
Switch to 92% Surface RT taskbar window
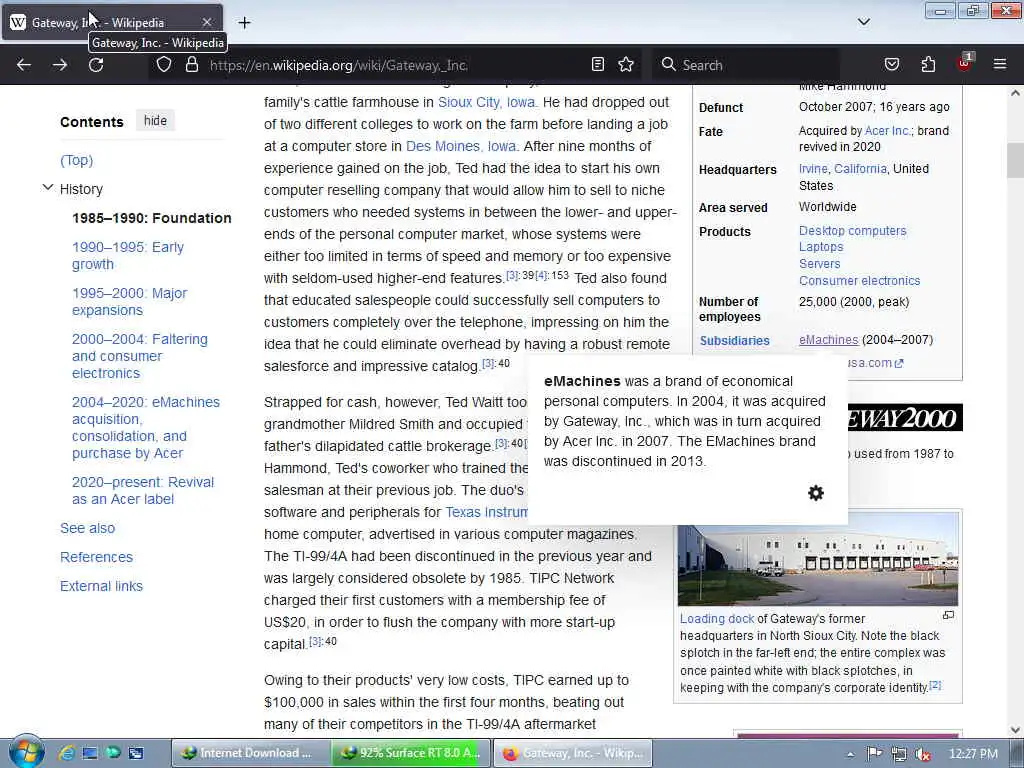coord(409,753)
